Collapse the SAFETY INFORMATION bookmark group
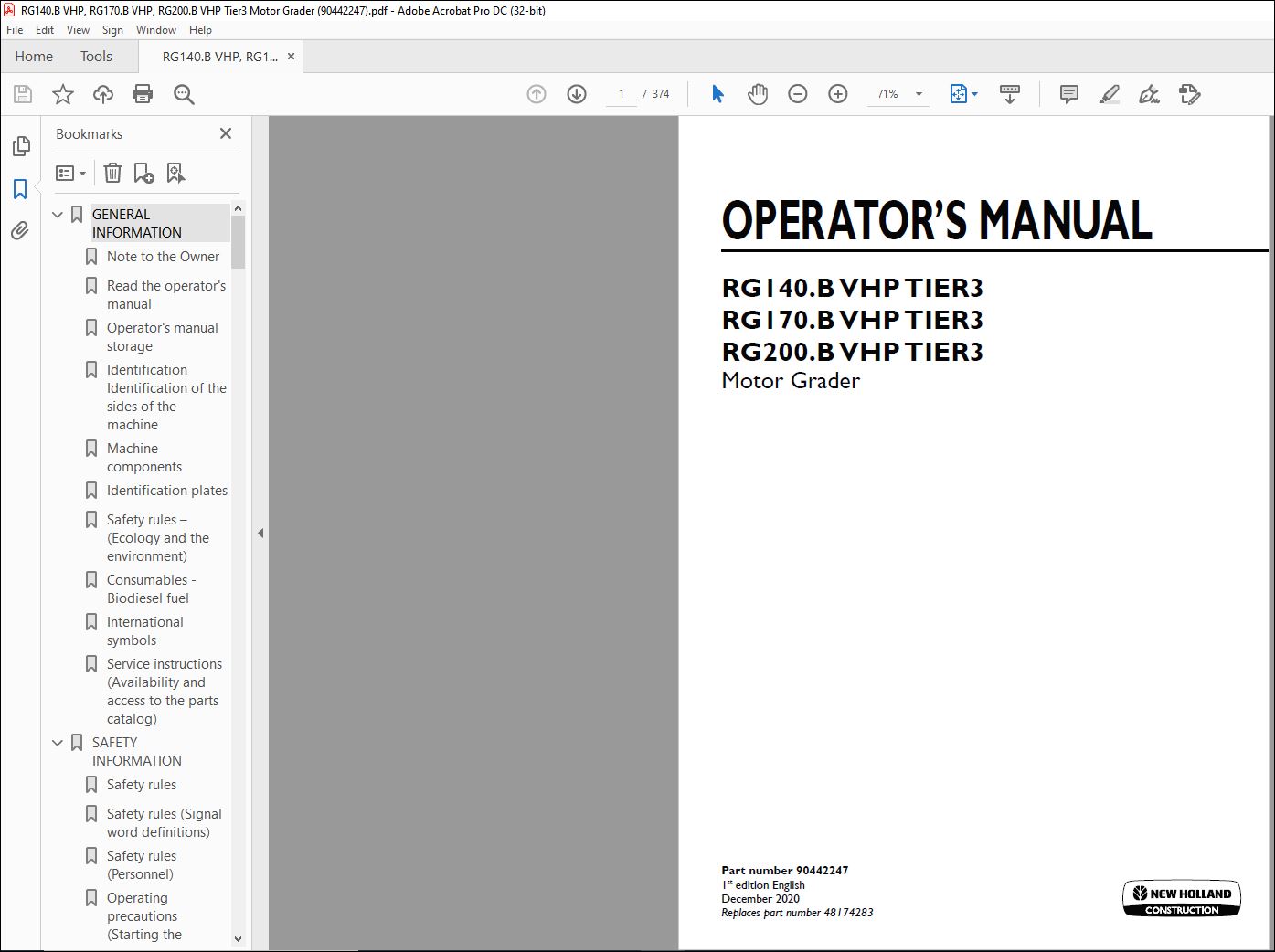This screenshot has width=1275, height=952. pyautogui.click(x=58, y=743)
